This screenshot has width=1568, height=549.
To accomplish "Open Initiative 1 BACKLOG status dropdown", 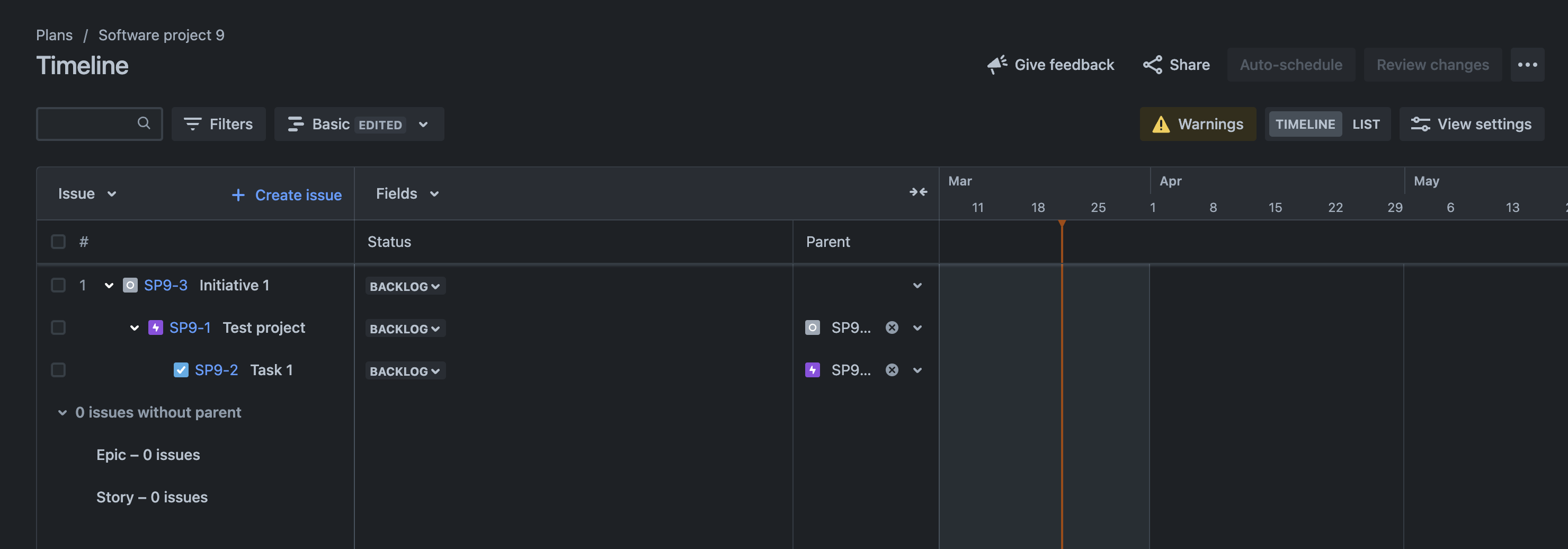I will [x=405, y=286].
